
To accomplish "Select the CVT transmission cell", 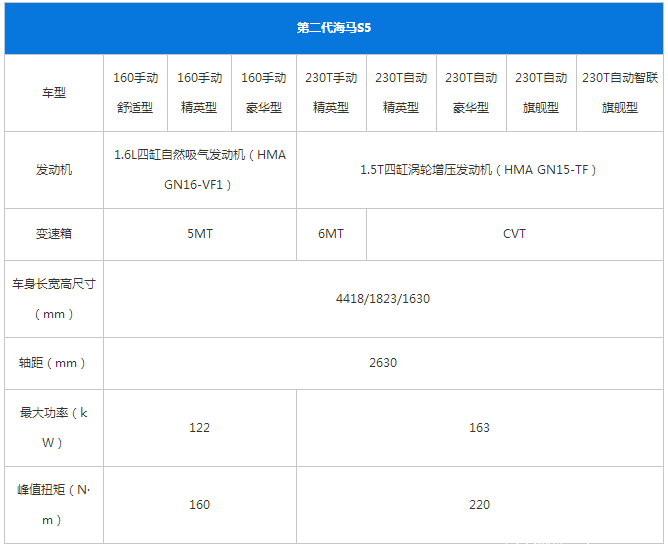I will click(514, 234).
